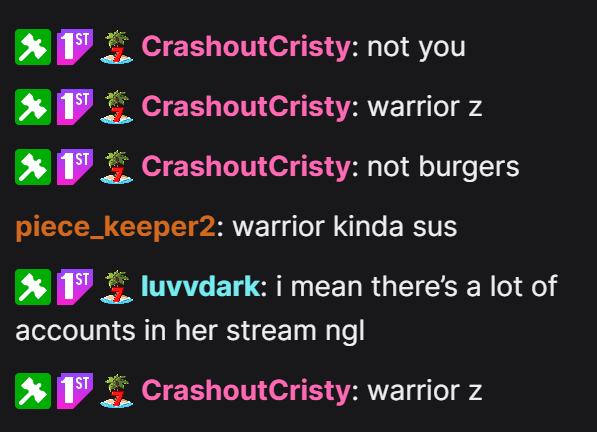Click moderator badge on last "warrior z" message
Screen dimensions: 597x432
33,391
